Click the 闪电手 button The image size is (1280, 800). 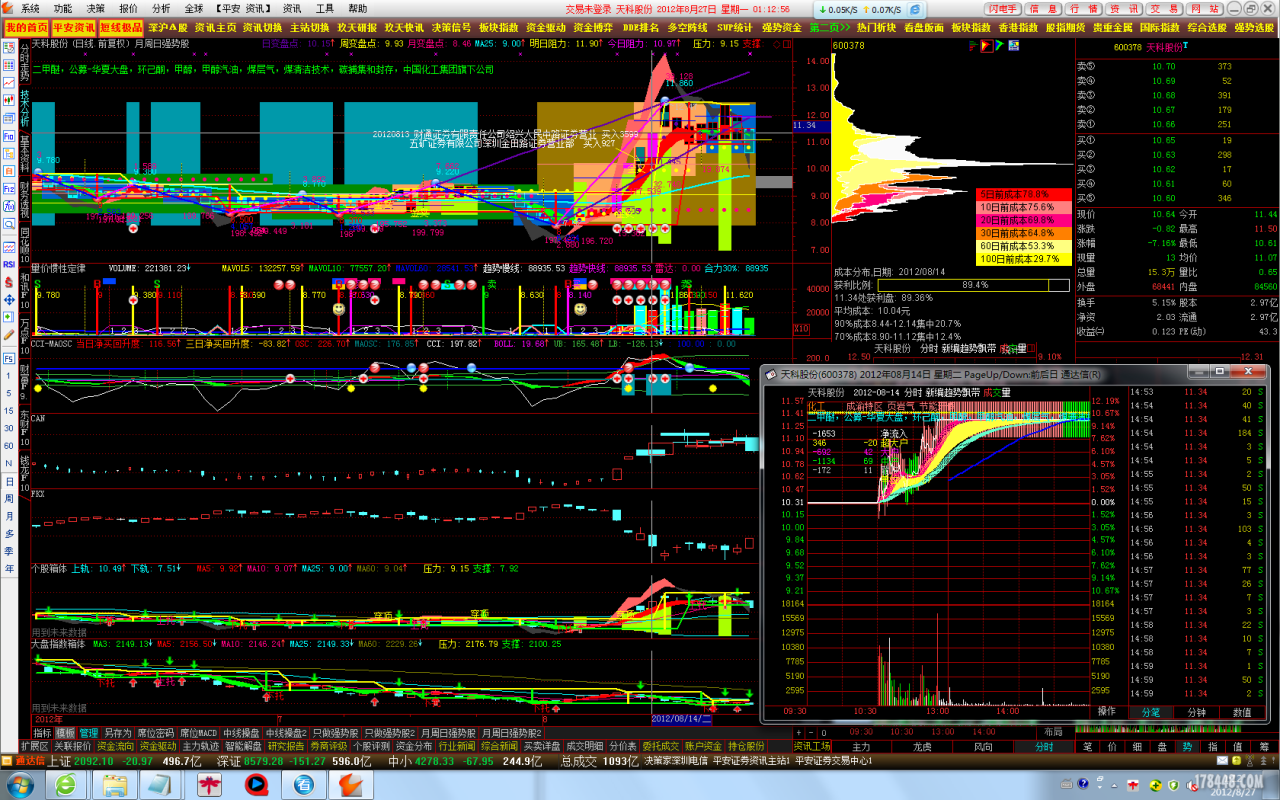click(x=1003, y=8)
